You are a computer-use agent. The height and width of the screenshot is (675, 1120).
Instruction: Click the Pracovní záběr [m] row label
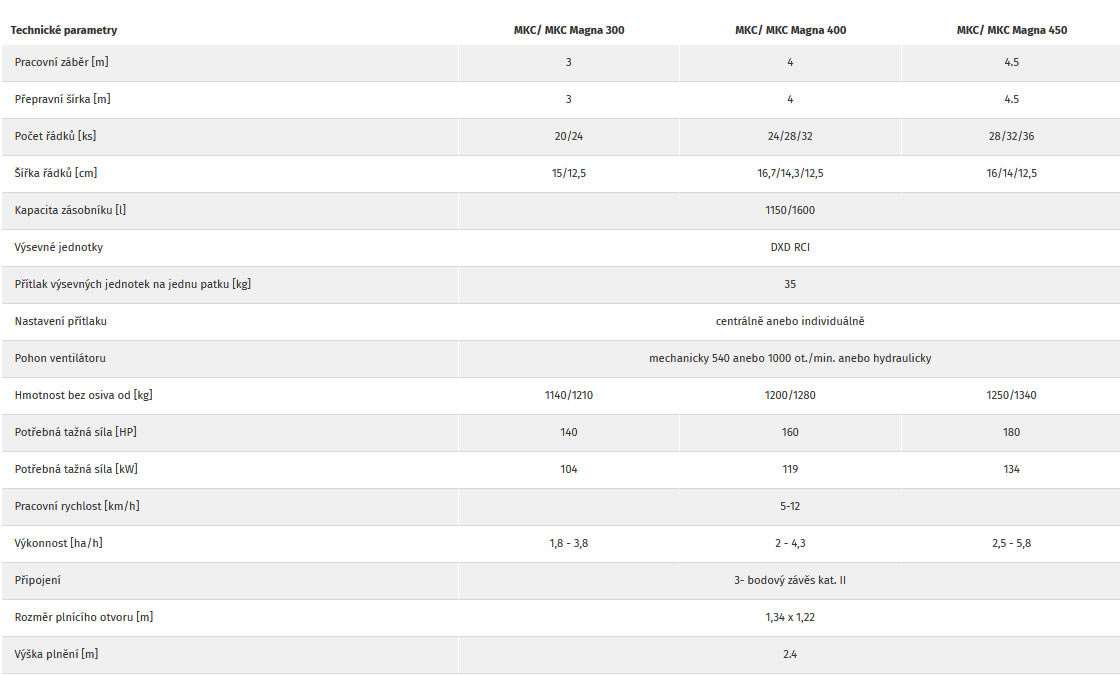pyautogui.click(x=61, y=62)
